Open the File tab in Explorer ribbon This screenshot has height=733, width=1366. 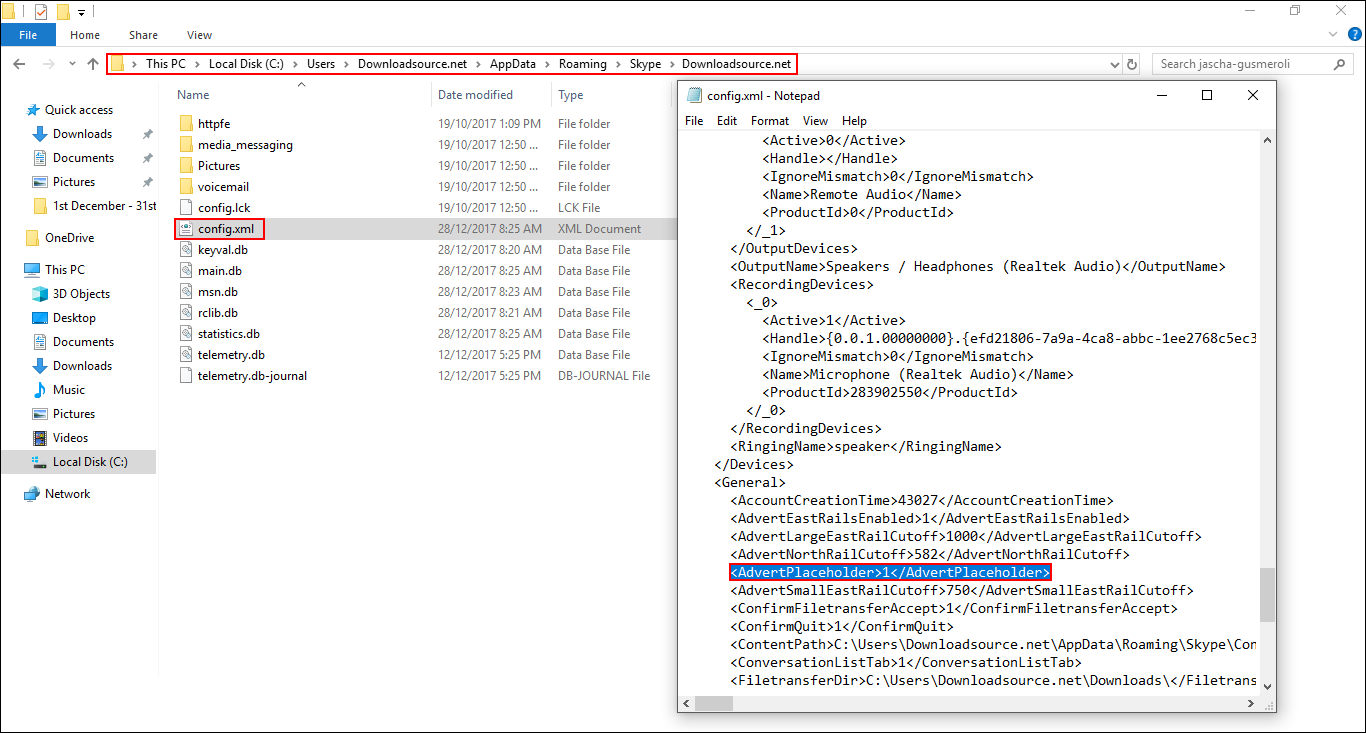[x=28, y=35]
